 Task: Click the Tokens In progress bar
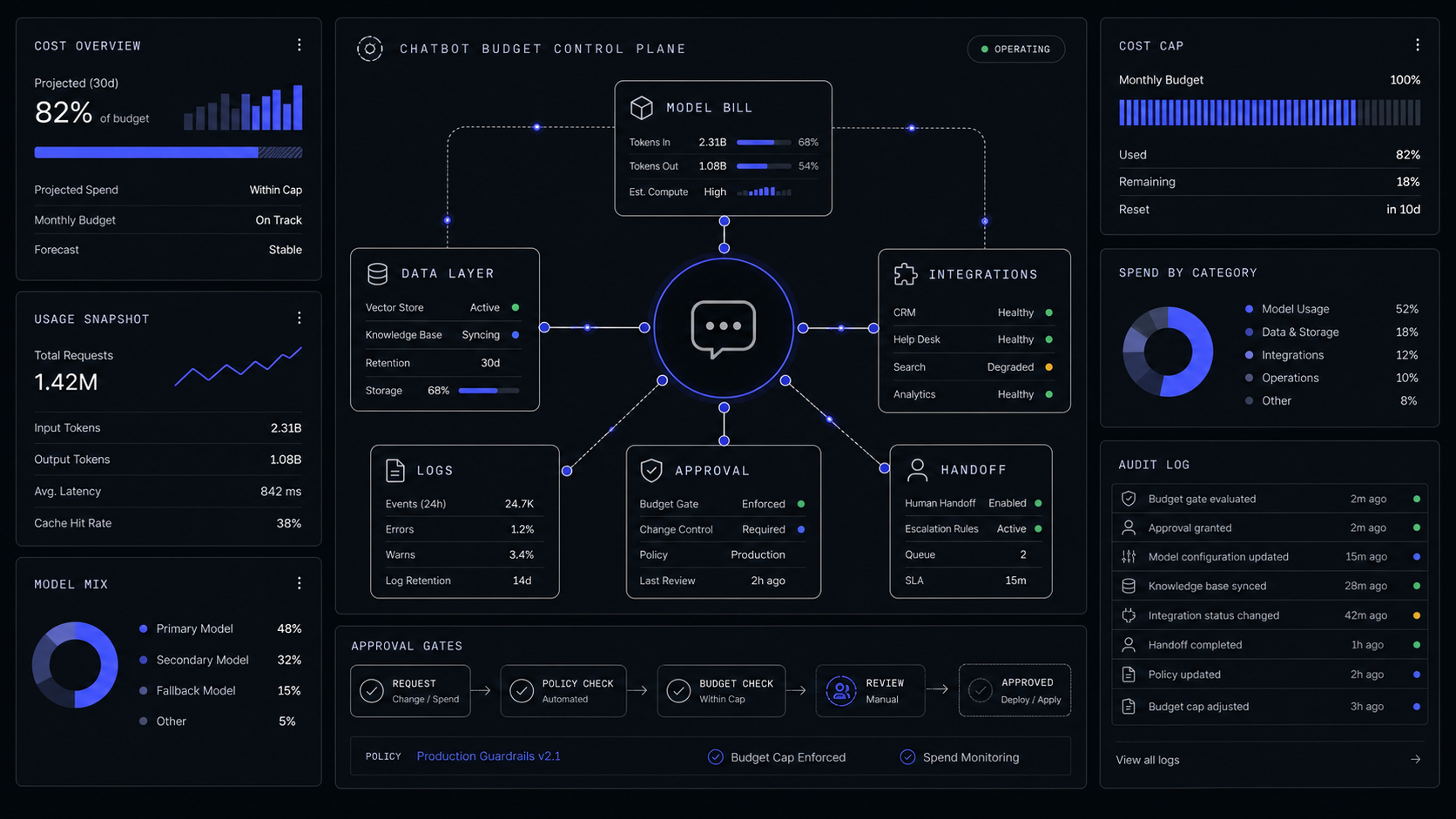(764, 142)
